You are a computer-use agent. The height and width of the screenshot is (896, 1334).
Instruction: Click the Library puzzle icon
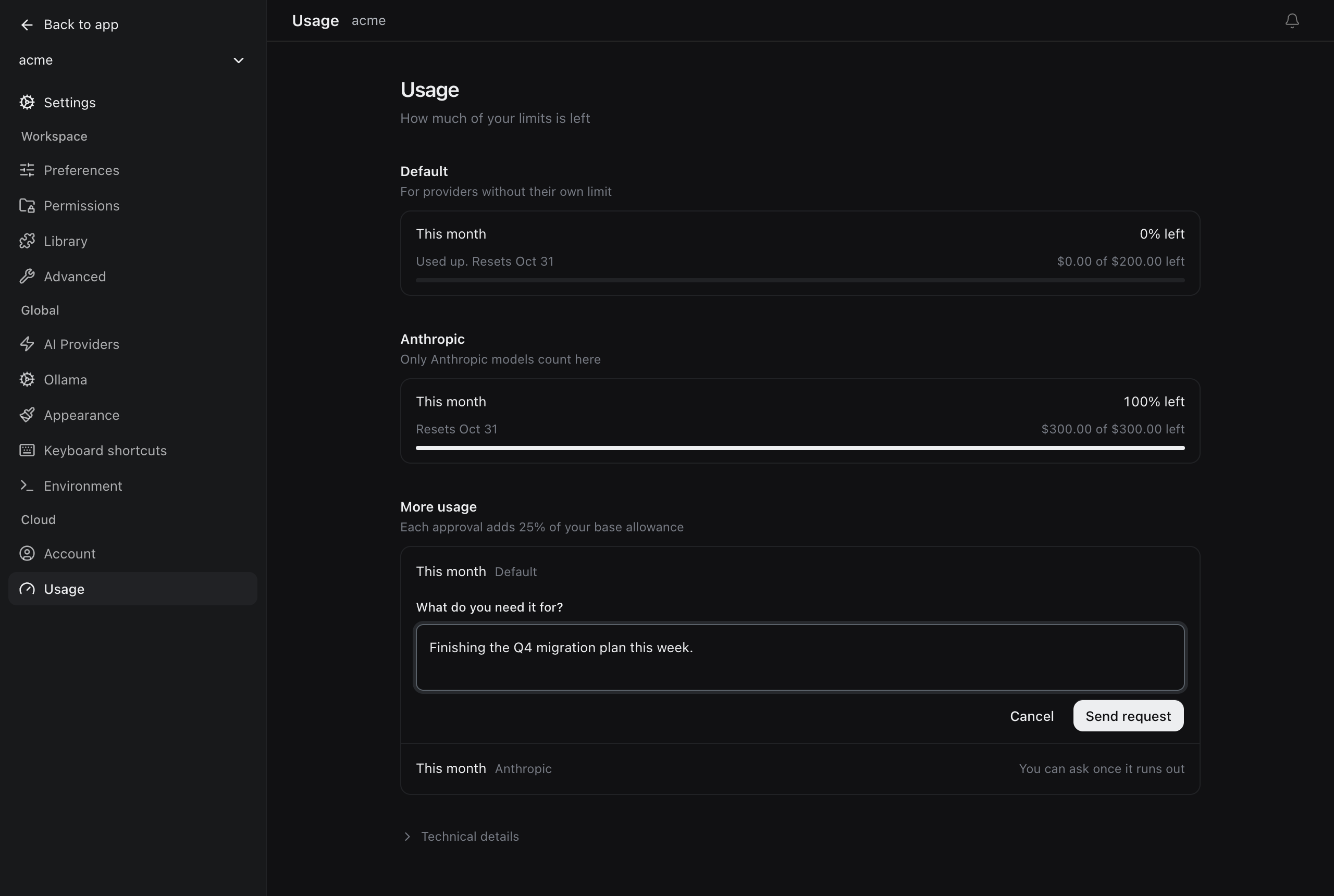(x=27, y=241)
